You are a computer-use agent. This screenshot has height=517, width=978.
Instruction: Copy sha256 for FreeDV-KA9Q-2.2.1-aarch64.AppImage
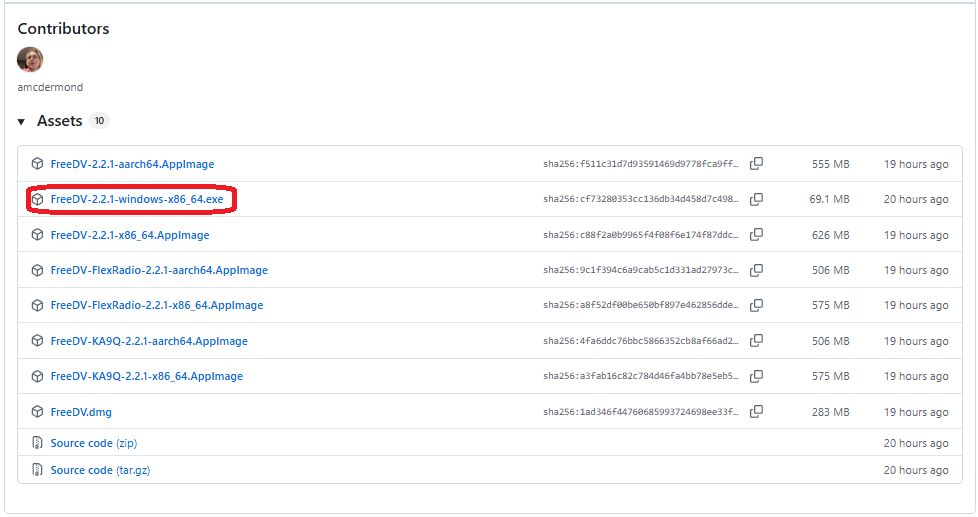[756, 341]
